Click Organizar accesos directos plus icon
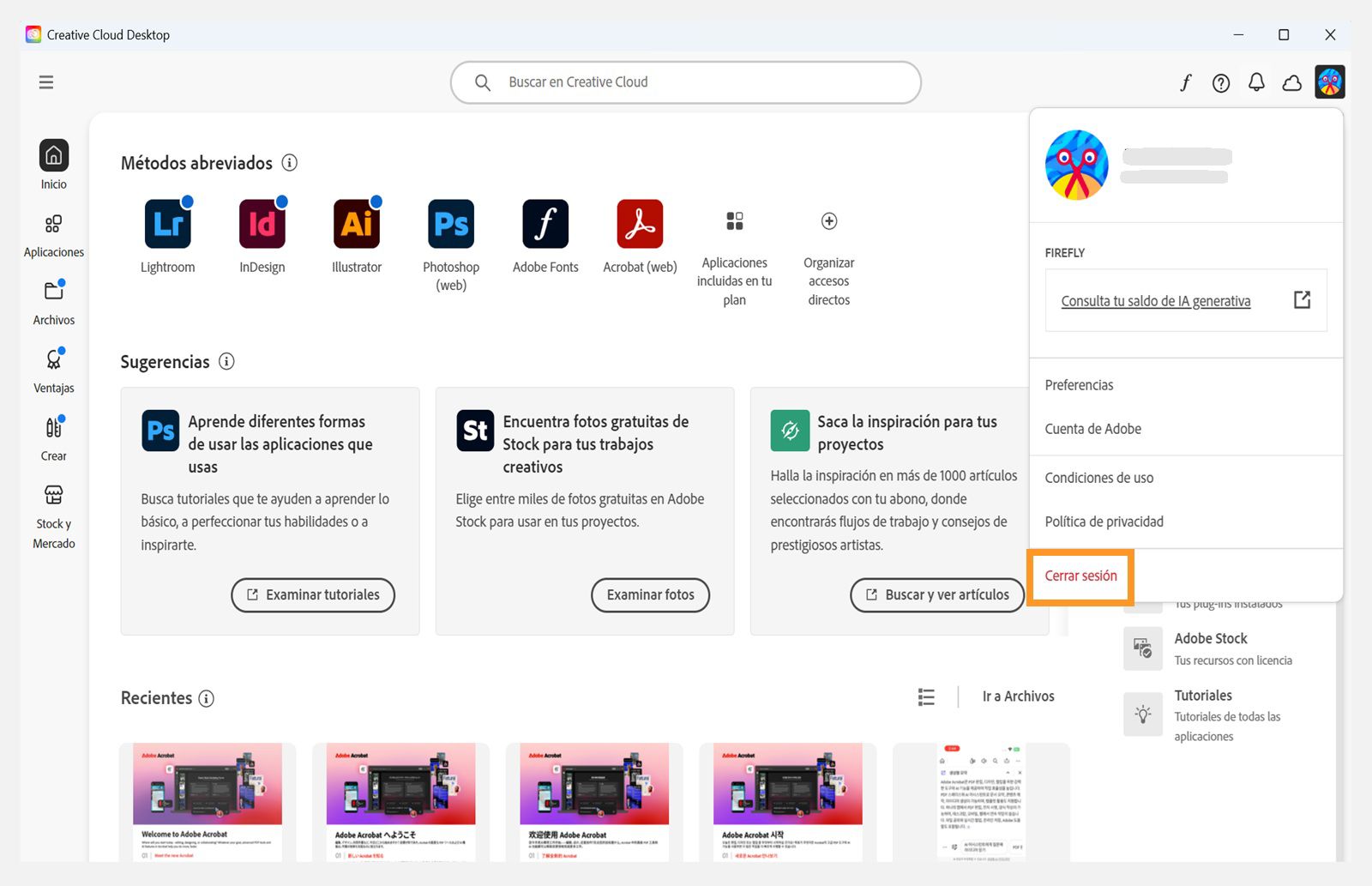 [x=829, y=221]
